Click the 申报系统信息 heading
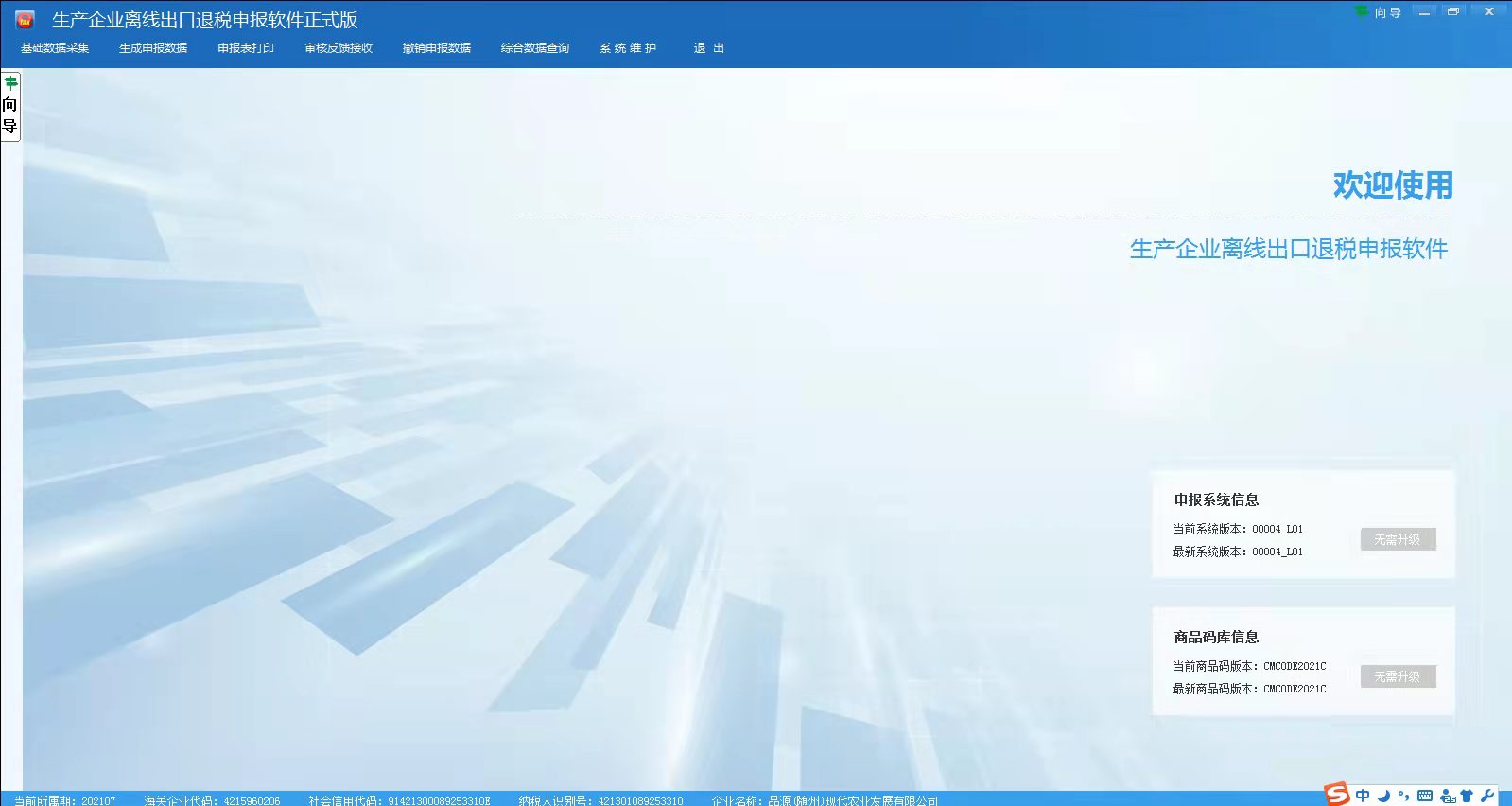The image size is (1512, 806). (1216, 499)
